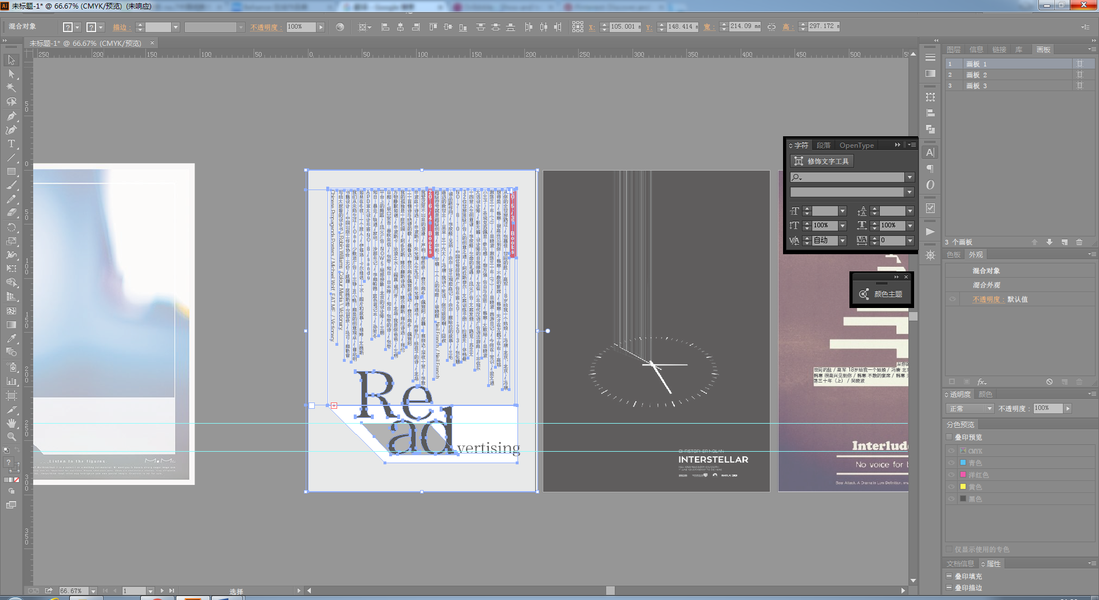The width and height of the screenshot is (1099, 600).
Task: Click the new artboard icon
Action: tap(1065, 242)
